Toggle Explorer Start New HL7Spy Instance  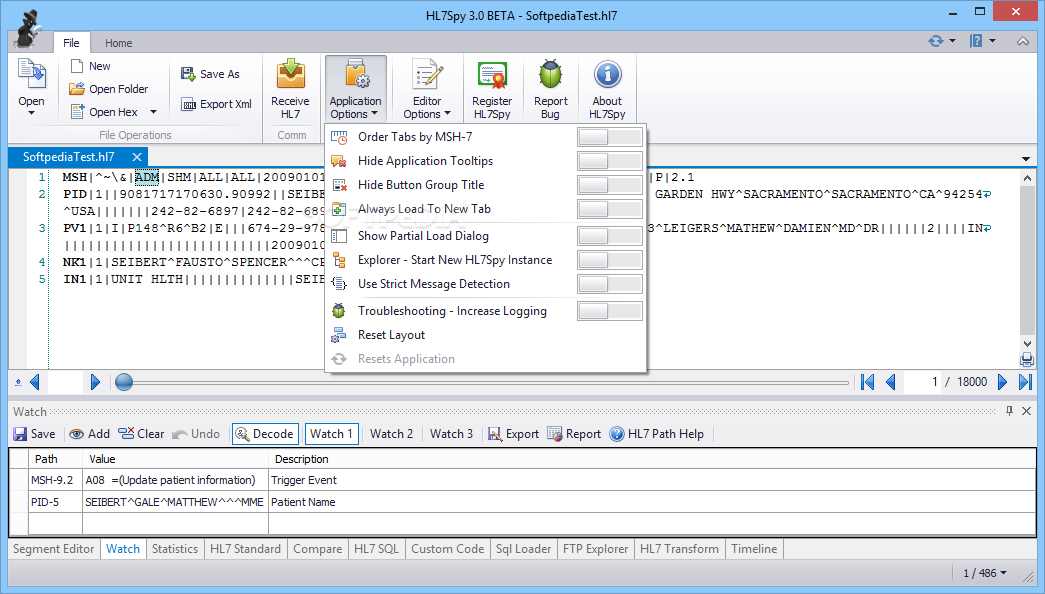(609, 260)
